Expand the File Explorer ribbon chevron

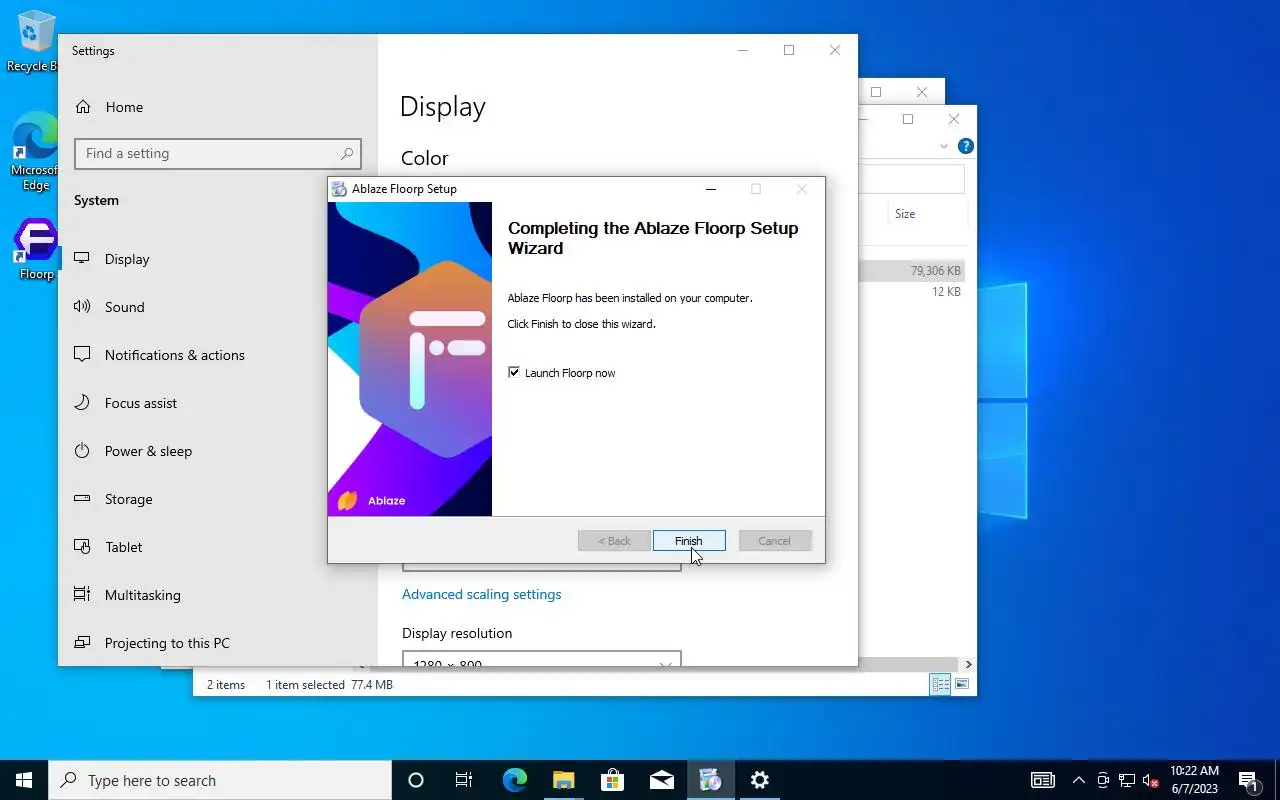point(943,146)
